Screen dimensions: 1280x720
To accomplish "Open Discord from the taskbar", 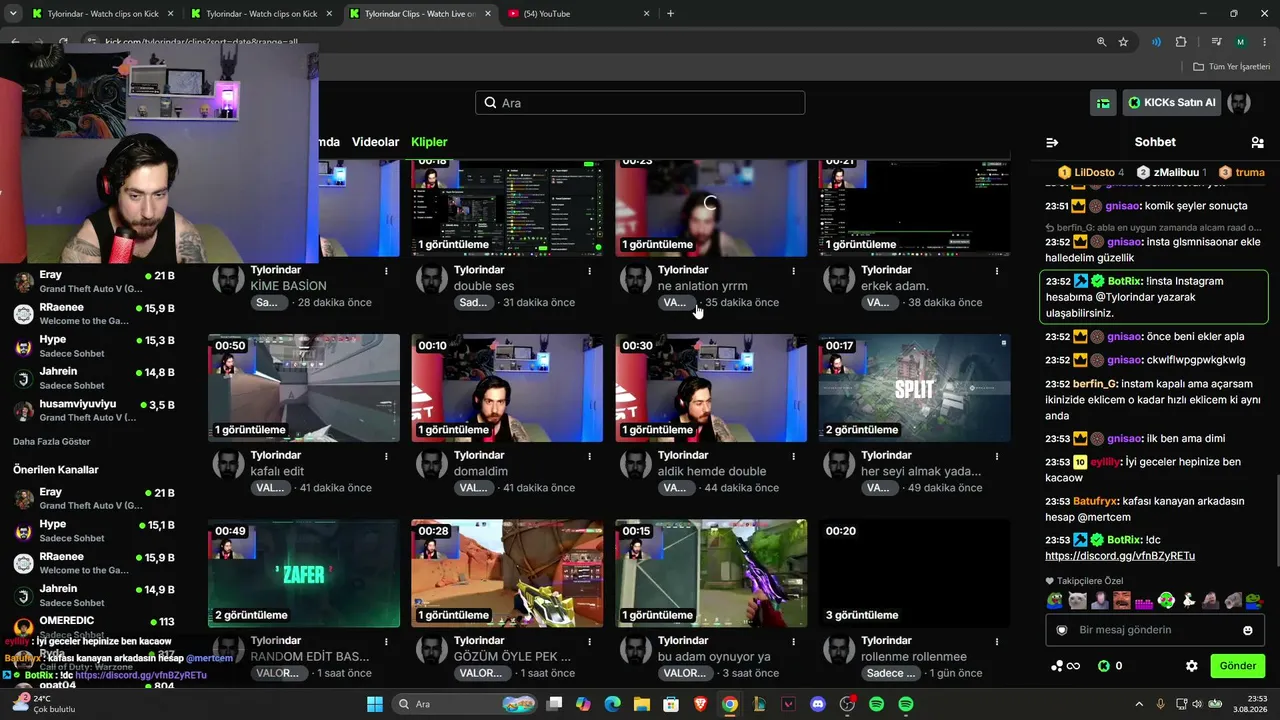I will tap(818, 704).
